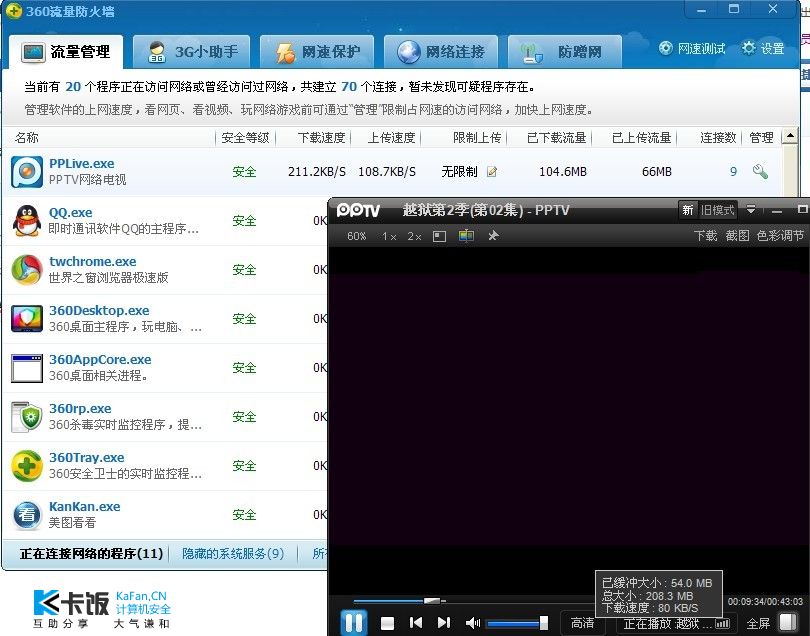Show 正在连接网络的程序(11) list

click(x=91, y=554)
